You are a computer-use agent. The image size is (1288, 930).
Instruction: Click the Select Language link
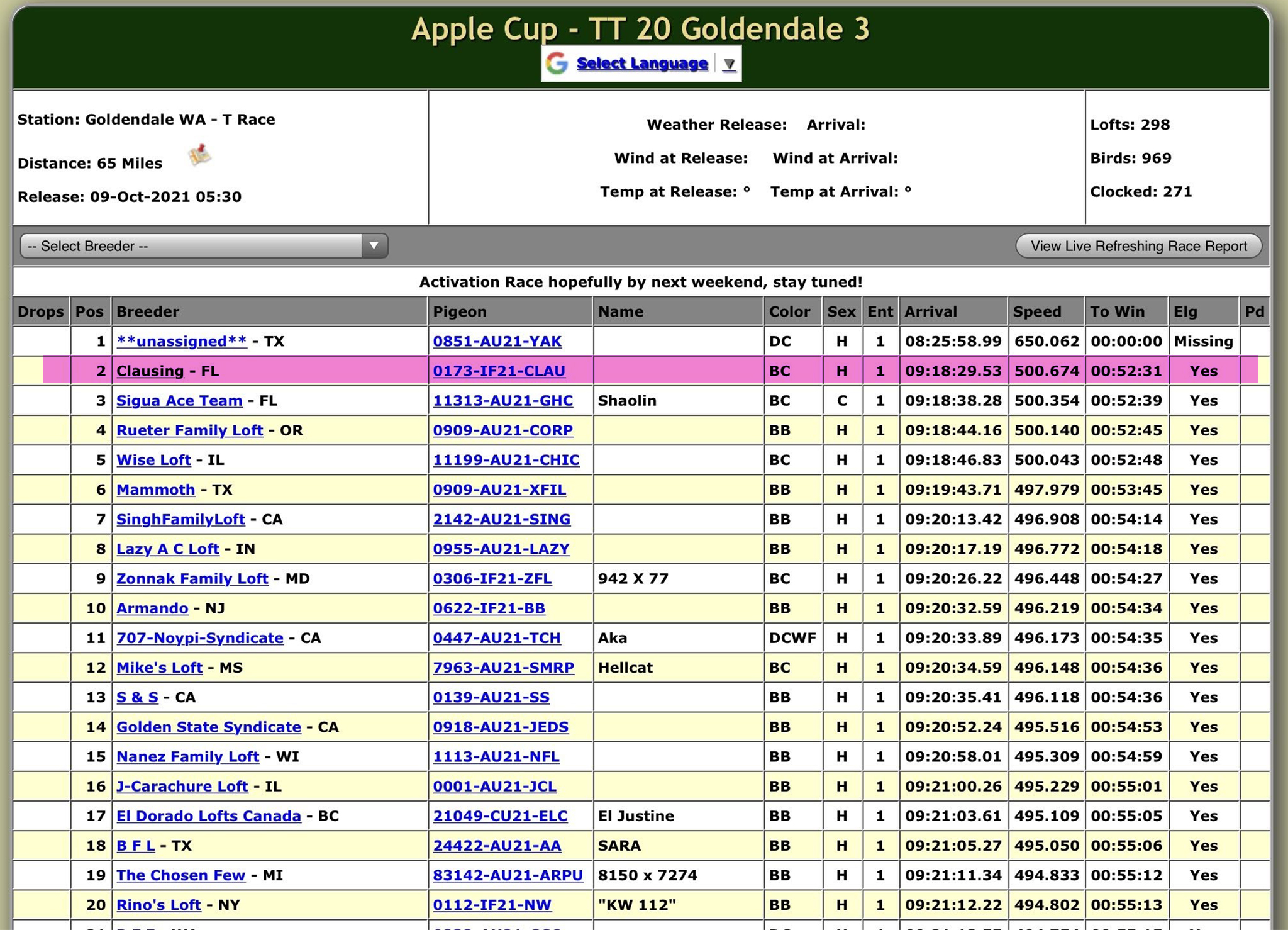click(x=642, y=64)
